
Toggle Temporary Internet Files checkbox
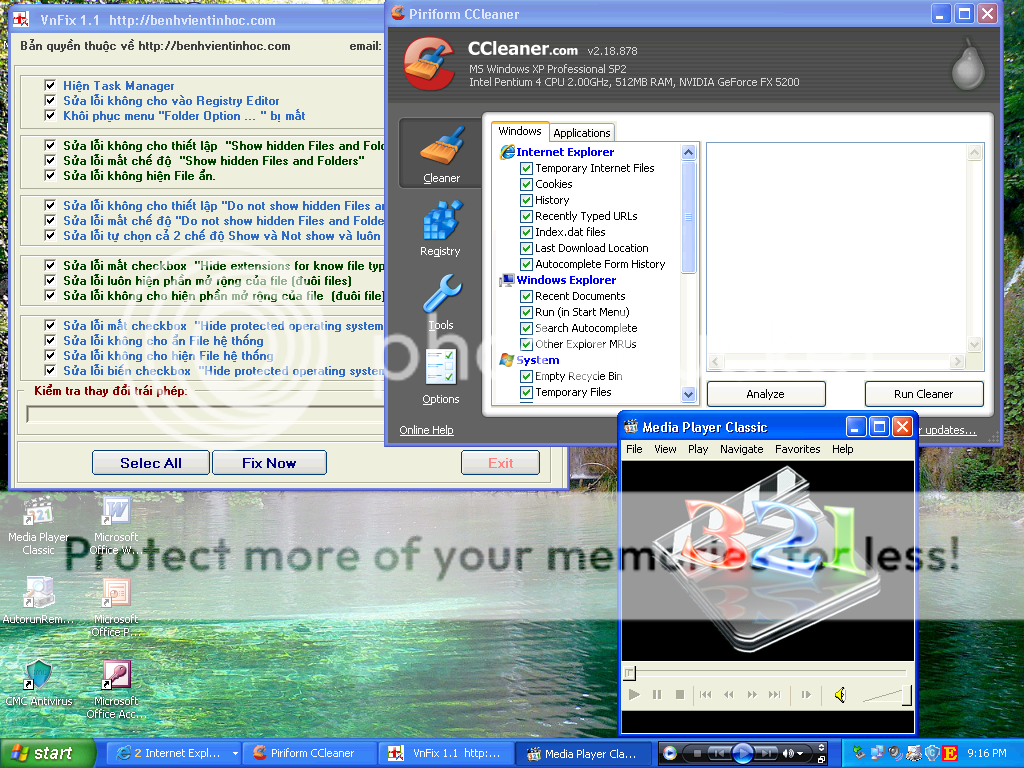pos(526,168)
